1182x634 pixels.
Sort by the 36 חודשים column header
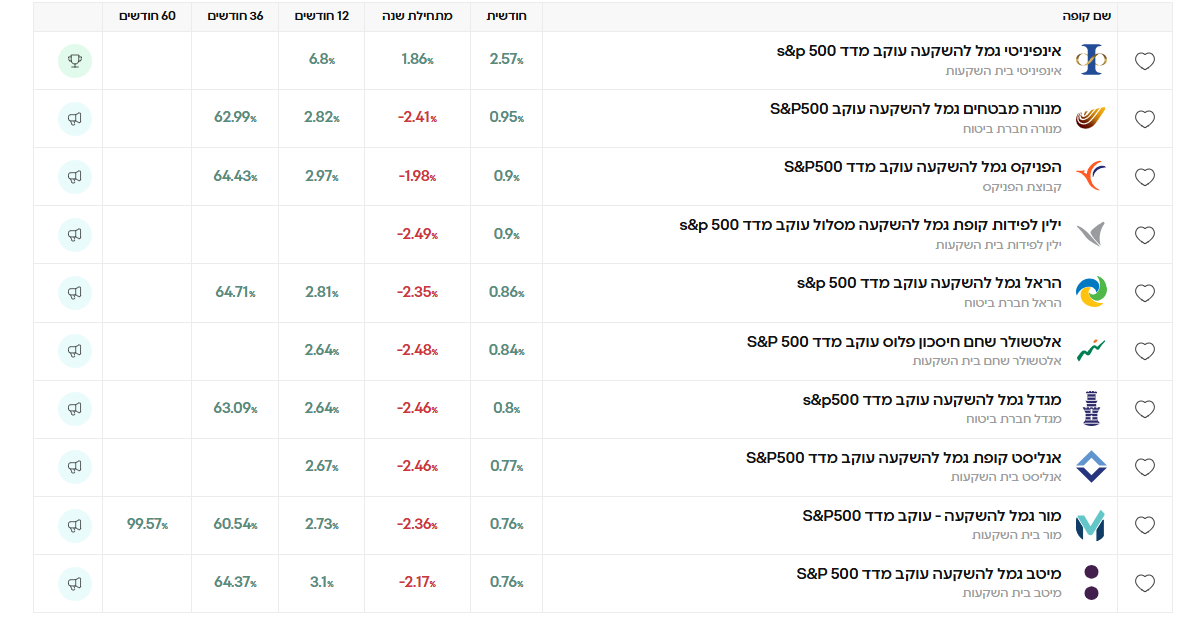236,17
